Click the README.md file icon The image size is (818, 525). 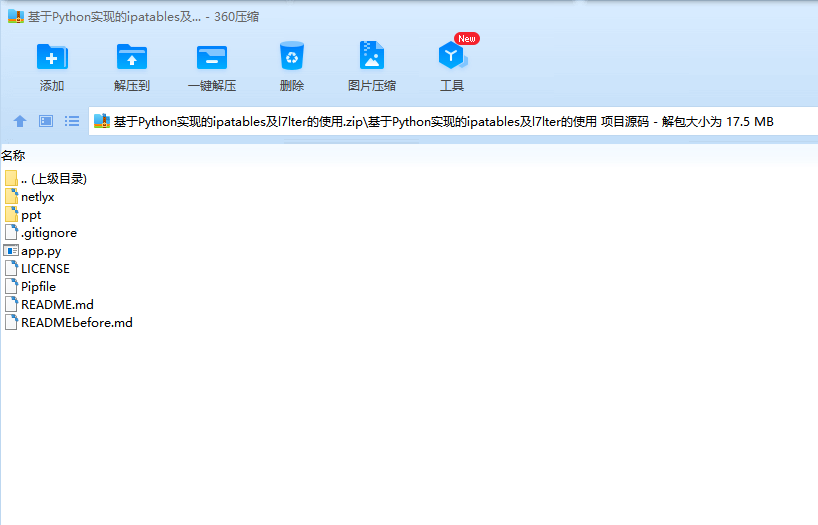pos(11,304)
